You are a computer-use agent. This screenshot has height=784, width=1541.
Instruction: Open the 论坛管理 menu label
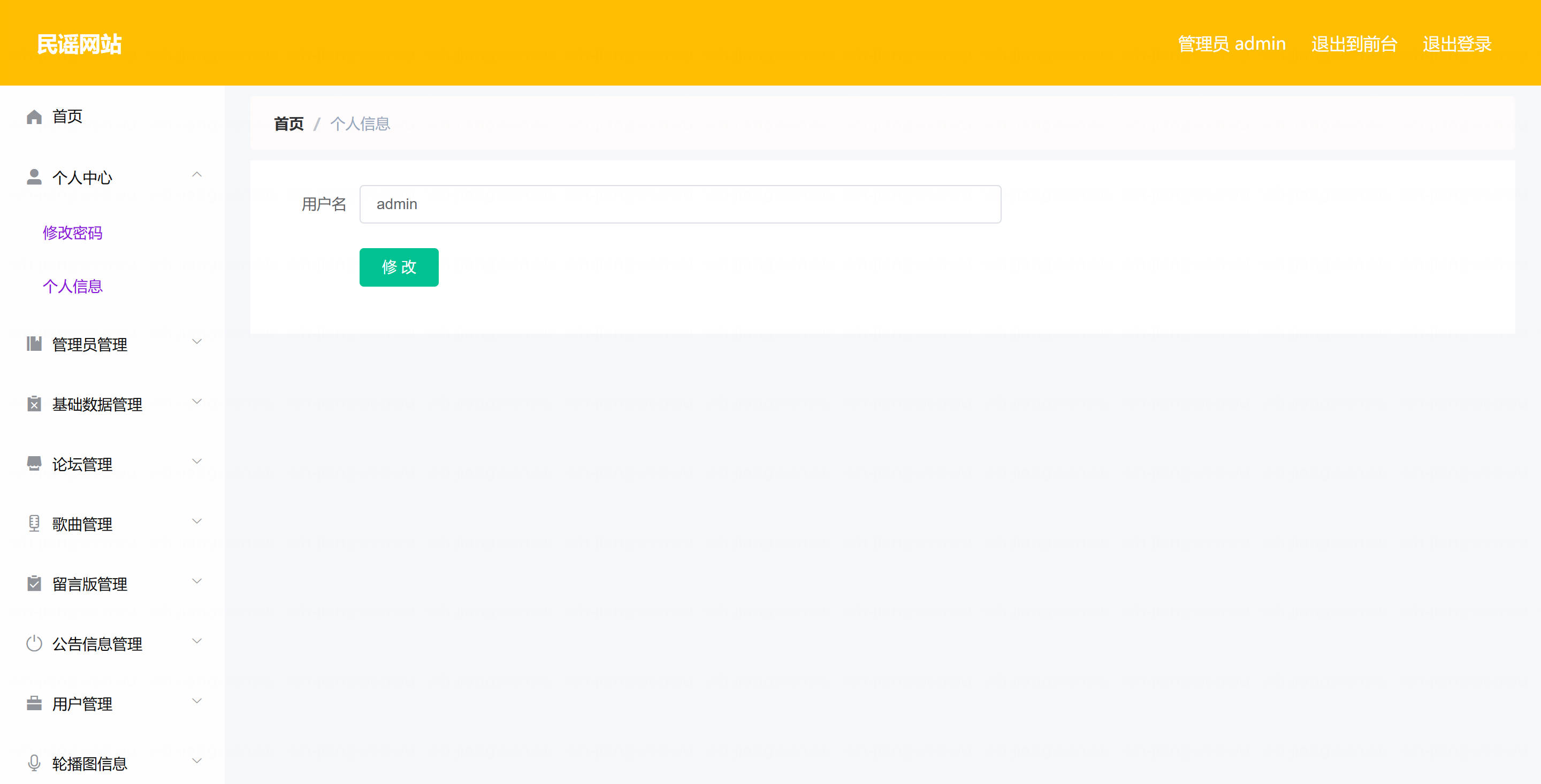click(82, 464)
